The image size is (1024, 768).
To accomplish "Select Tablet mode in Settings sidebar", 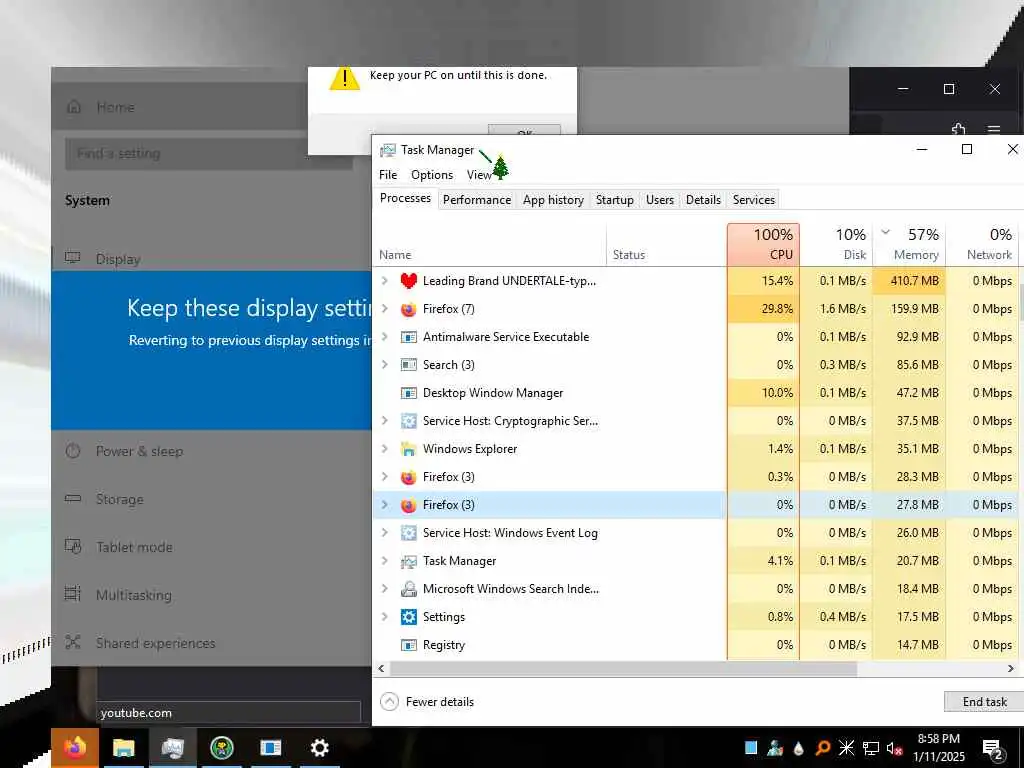I will [x=134, y=547].
